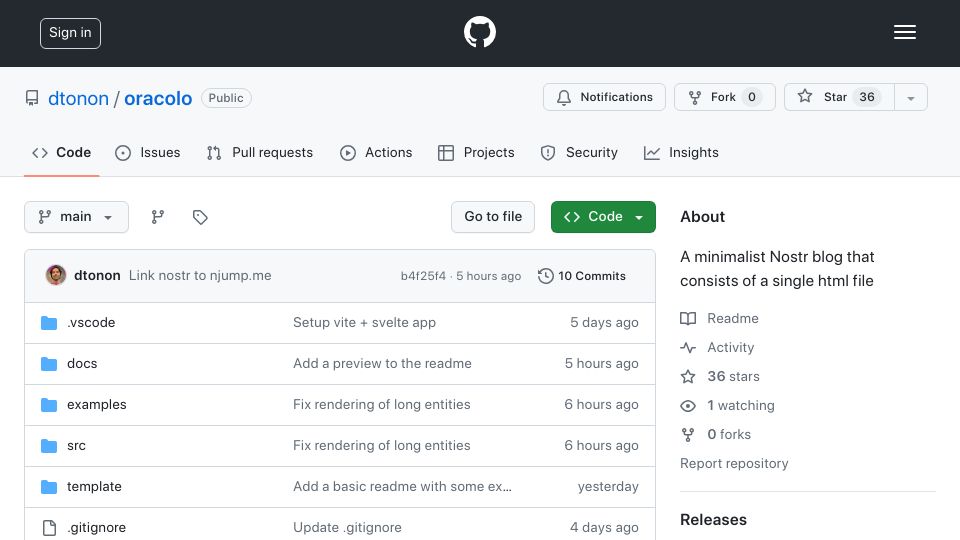Viewport: 960px width, 540px height.
Task: Click the repository book icon beside dtonon
Action: click(32, 98)
